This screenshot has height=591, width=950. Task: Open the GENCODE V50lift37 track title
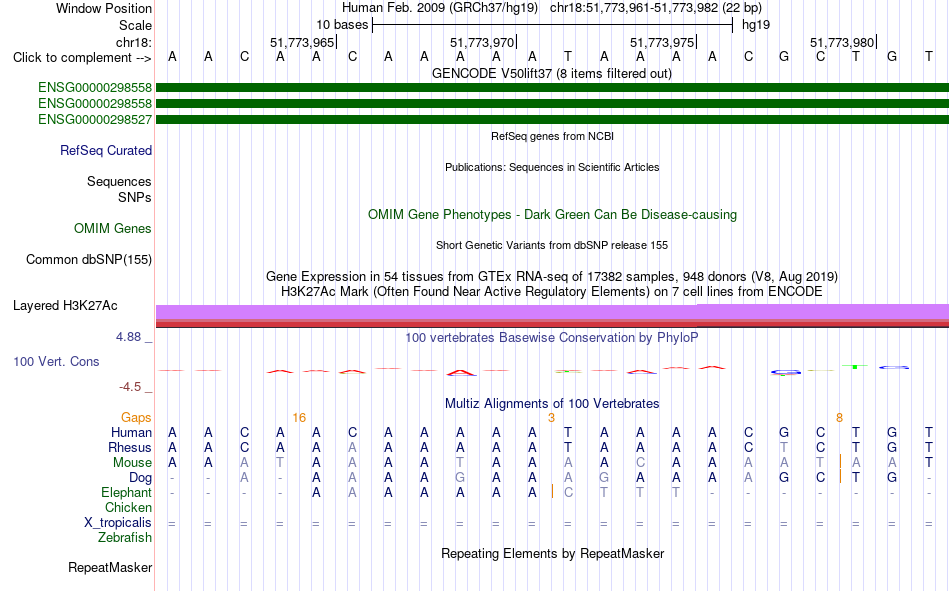tap(551, 74)
